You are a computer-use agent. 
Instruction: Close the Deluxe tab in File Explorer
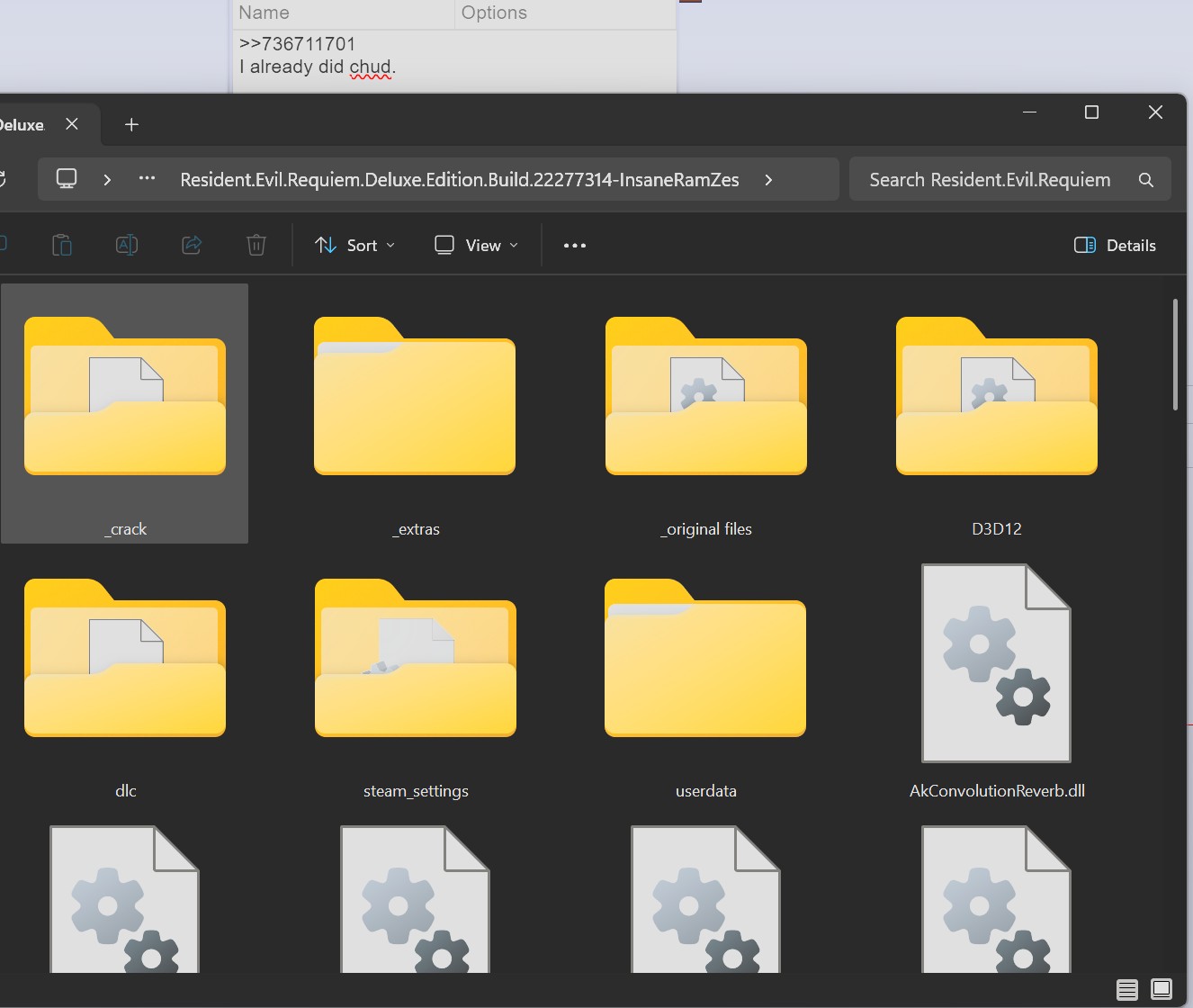coord(72,124)
